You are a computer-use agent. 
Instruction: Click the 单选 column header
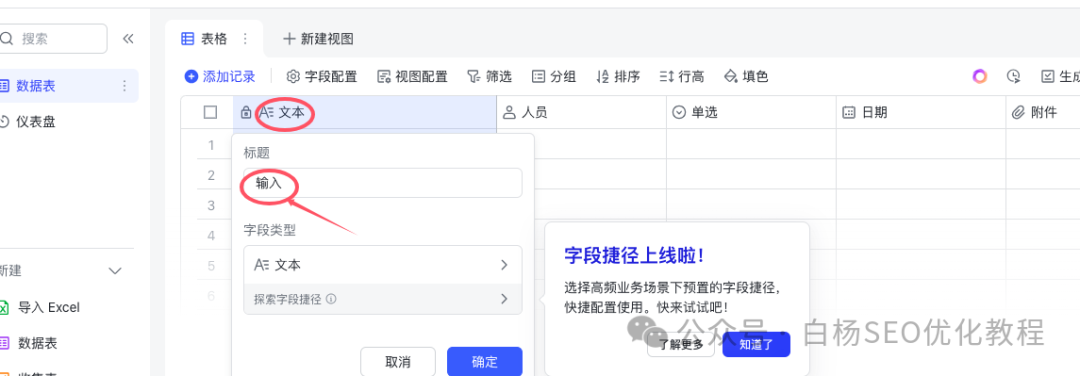[751, 112]
